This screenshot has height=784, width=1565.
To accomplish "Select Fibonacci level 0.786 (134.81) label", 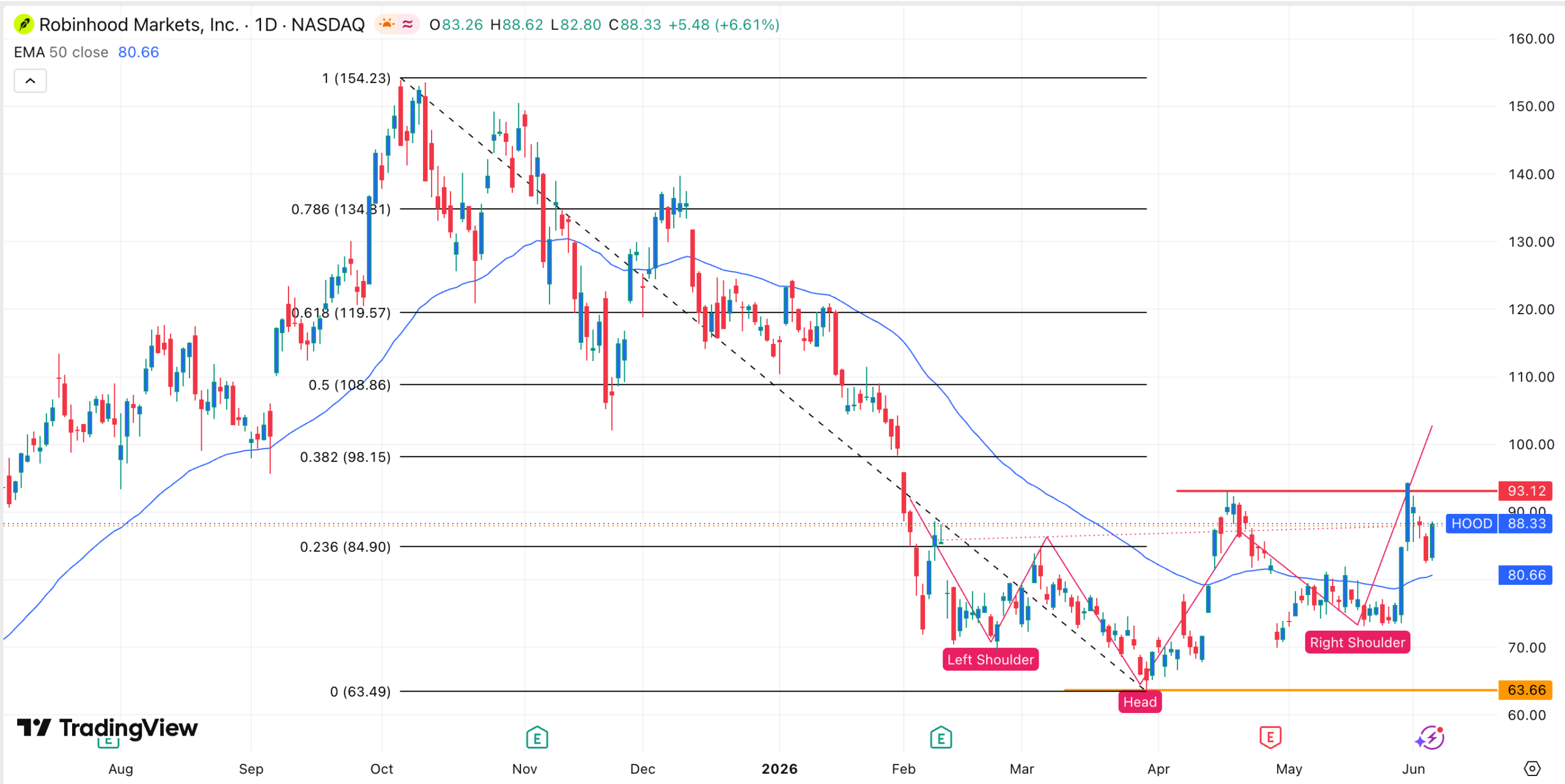I will [x=341, y=210].
